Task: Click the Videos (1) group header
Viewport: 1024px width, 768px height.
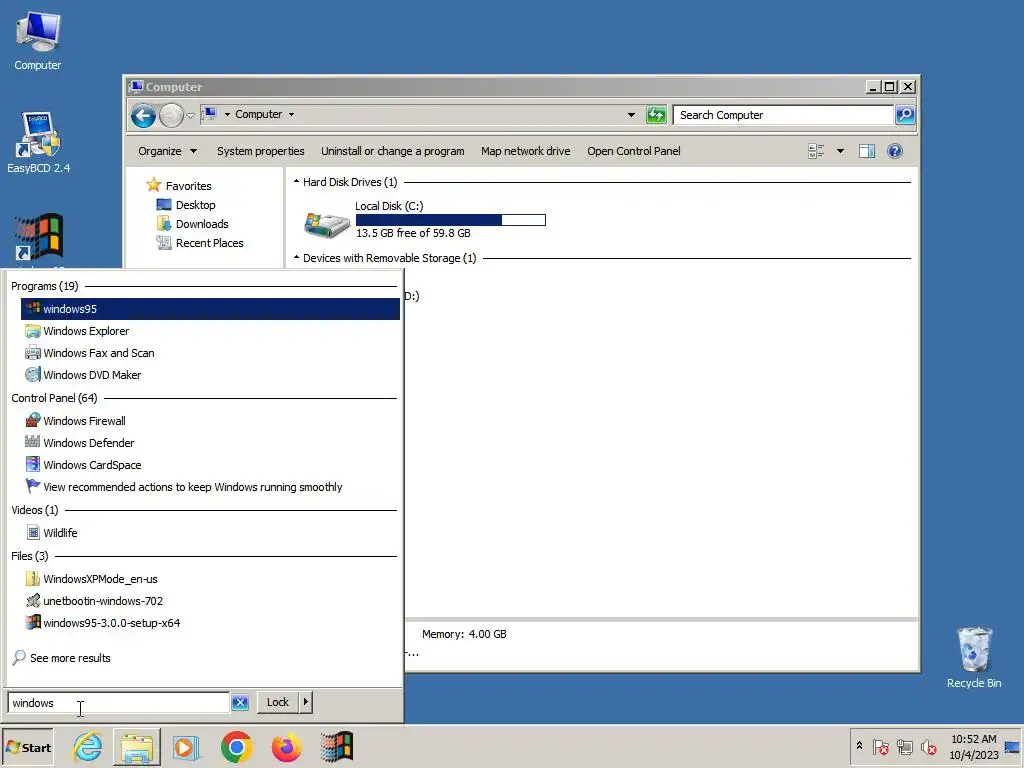Action: pyautogui.click(x=35, y=510)
